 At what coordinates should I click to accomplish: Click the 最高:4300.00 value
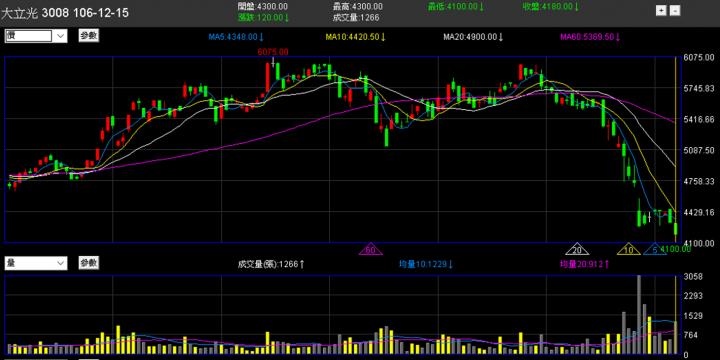pos(358,6)
